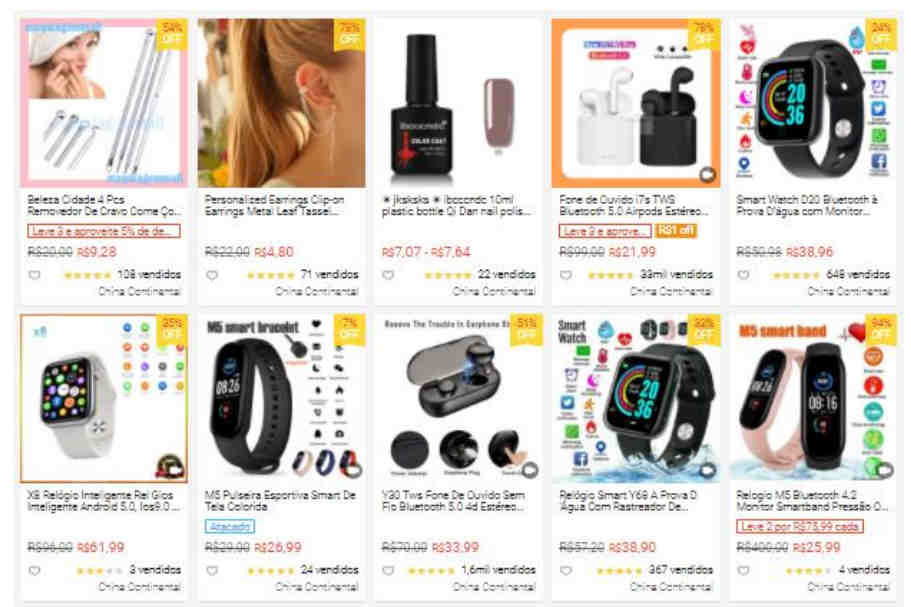Click the Atacado tag on M5 Pulseira
This screenshot has height=607, width=911.
229,526
